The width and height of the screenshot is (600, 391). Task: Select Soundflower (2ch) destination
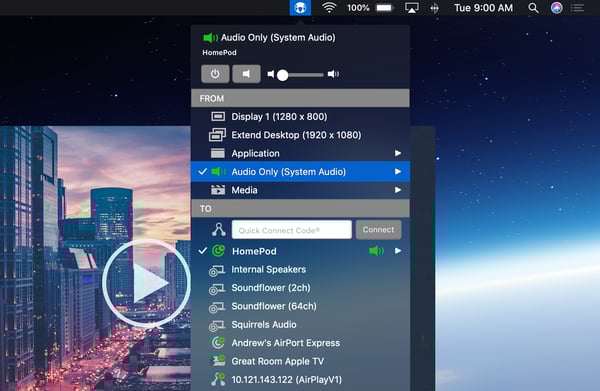click(300, 288)
